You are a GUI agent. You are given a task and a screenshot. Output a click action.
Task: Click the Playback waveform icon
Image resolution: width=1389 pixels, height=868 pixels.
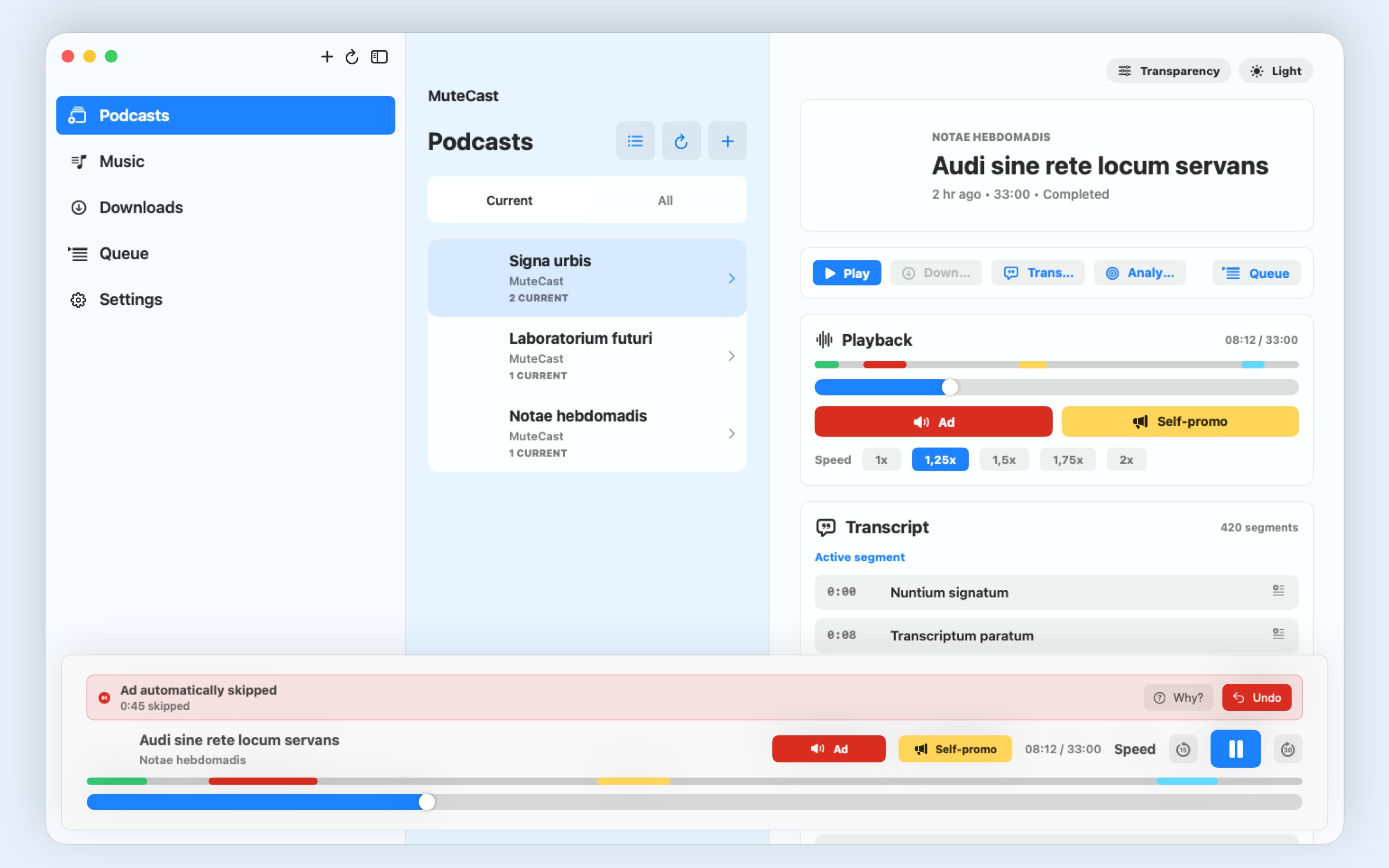click(824, 340)
